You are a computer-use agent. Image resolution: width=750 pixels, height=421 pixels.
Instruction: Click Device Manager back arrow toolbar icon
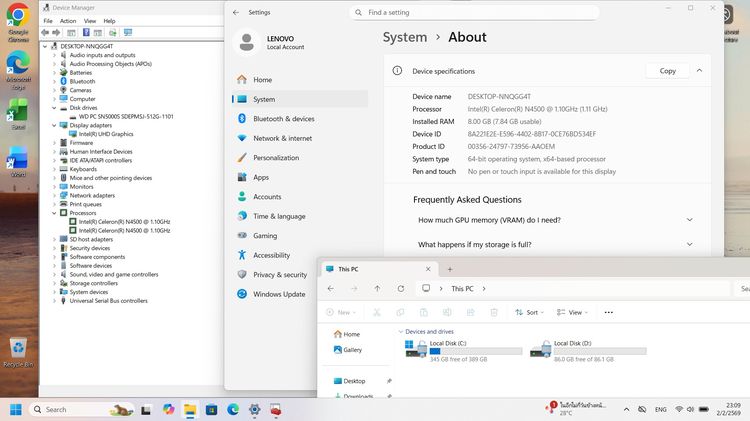tap(45, 33)
